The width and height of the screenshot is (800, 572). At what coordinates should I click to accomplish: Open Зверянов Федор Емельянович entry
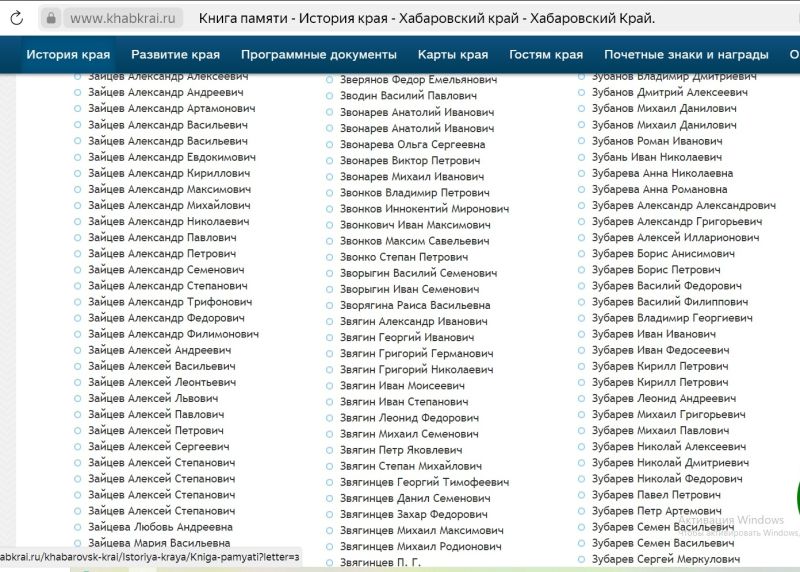(x=418, y=80)
